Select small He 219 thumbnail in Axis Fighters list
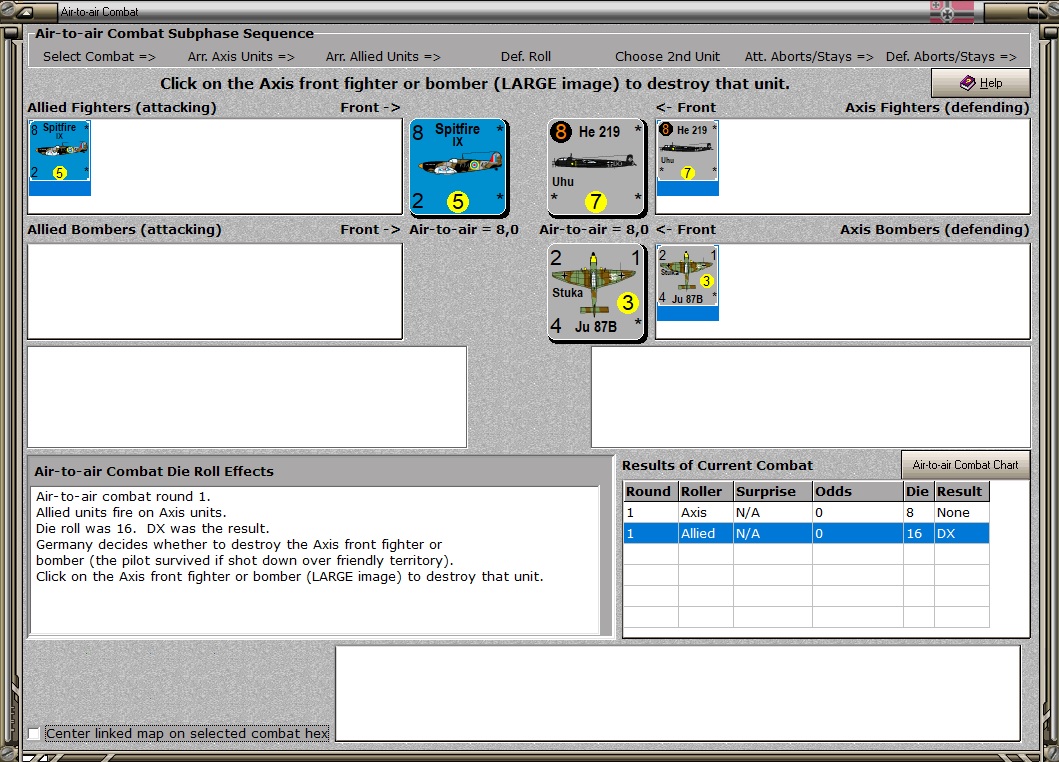 (x=688, y=158)
